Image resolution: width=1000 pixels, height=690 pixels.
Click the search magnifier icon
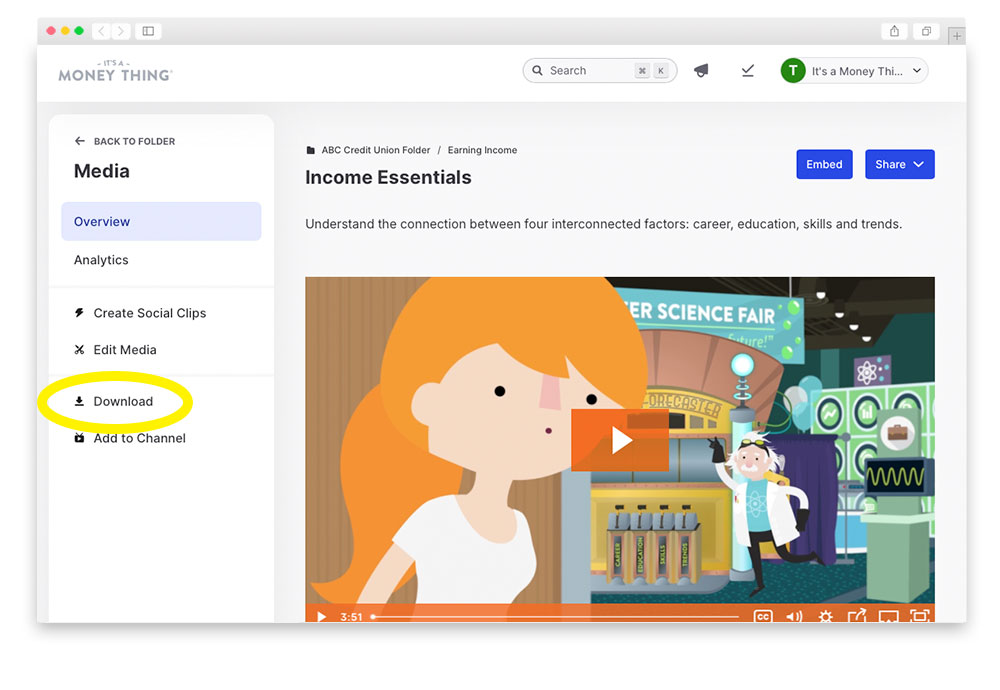(x=538, y=70)
